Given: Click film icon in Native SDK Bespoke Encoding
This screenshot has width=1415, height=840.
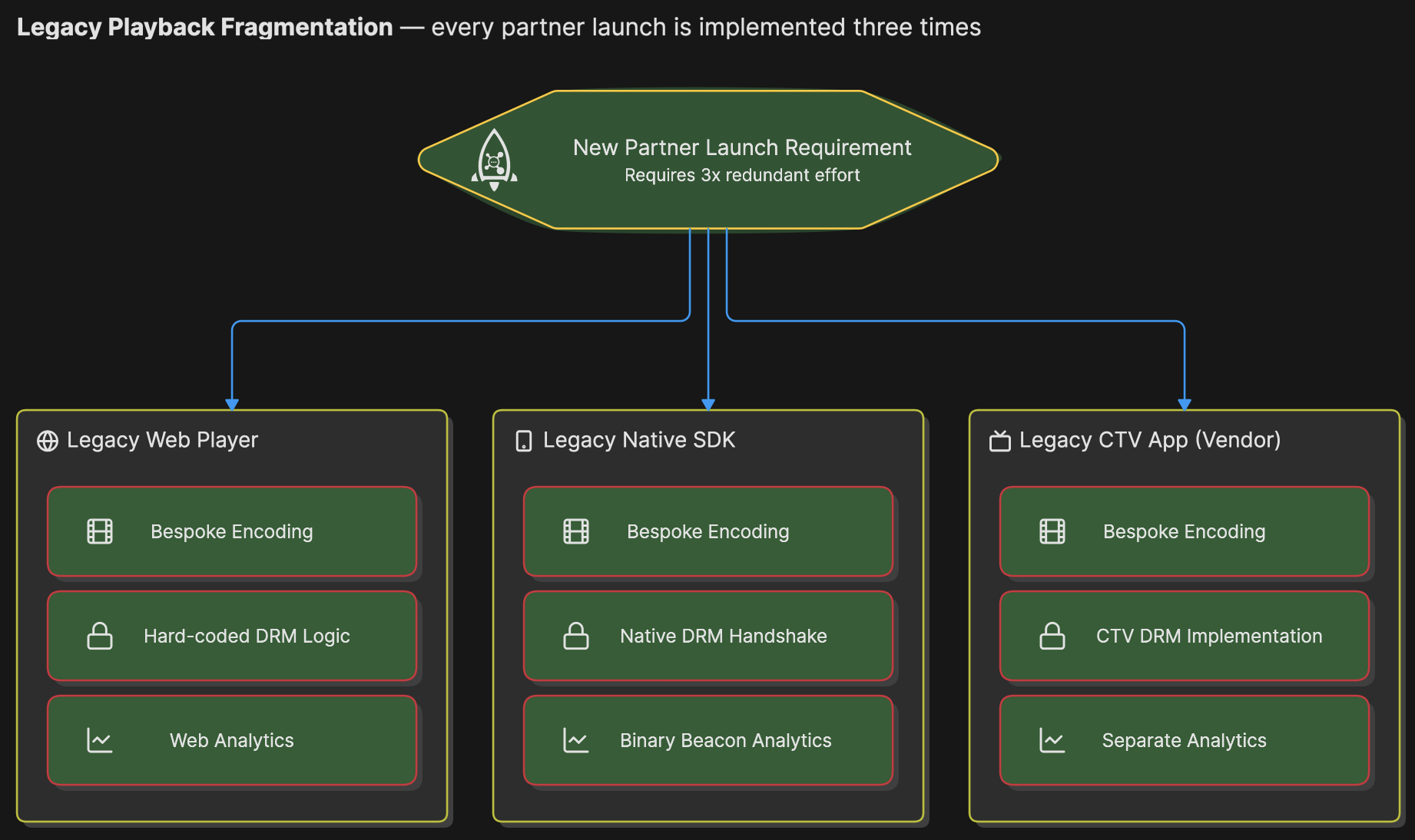Looking at the screenshot, I should tap(576, 531).
